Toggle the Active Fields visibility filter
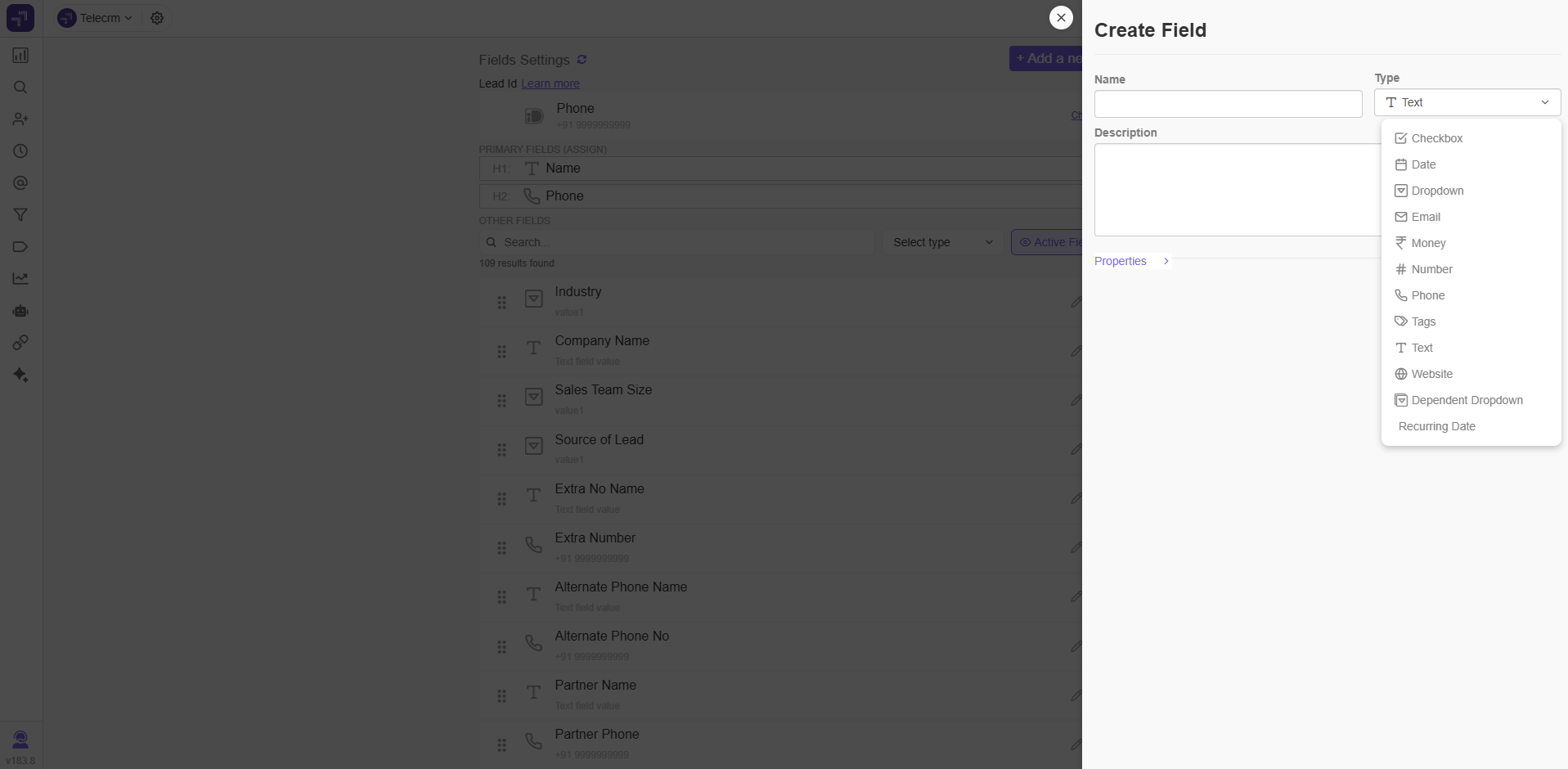 [1049, 241]
